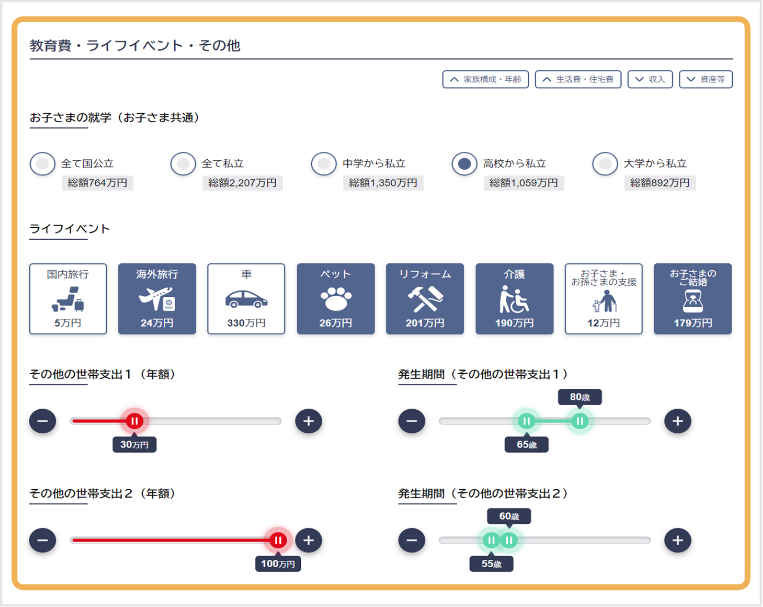Screen dimensions: 763x607
Task: Click the 総額892万円 amount label
Action: [660, 183]
